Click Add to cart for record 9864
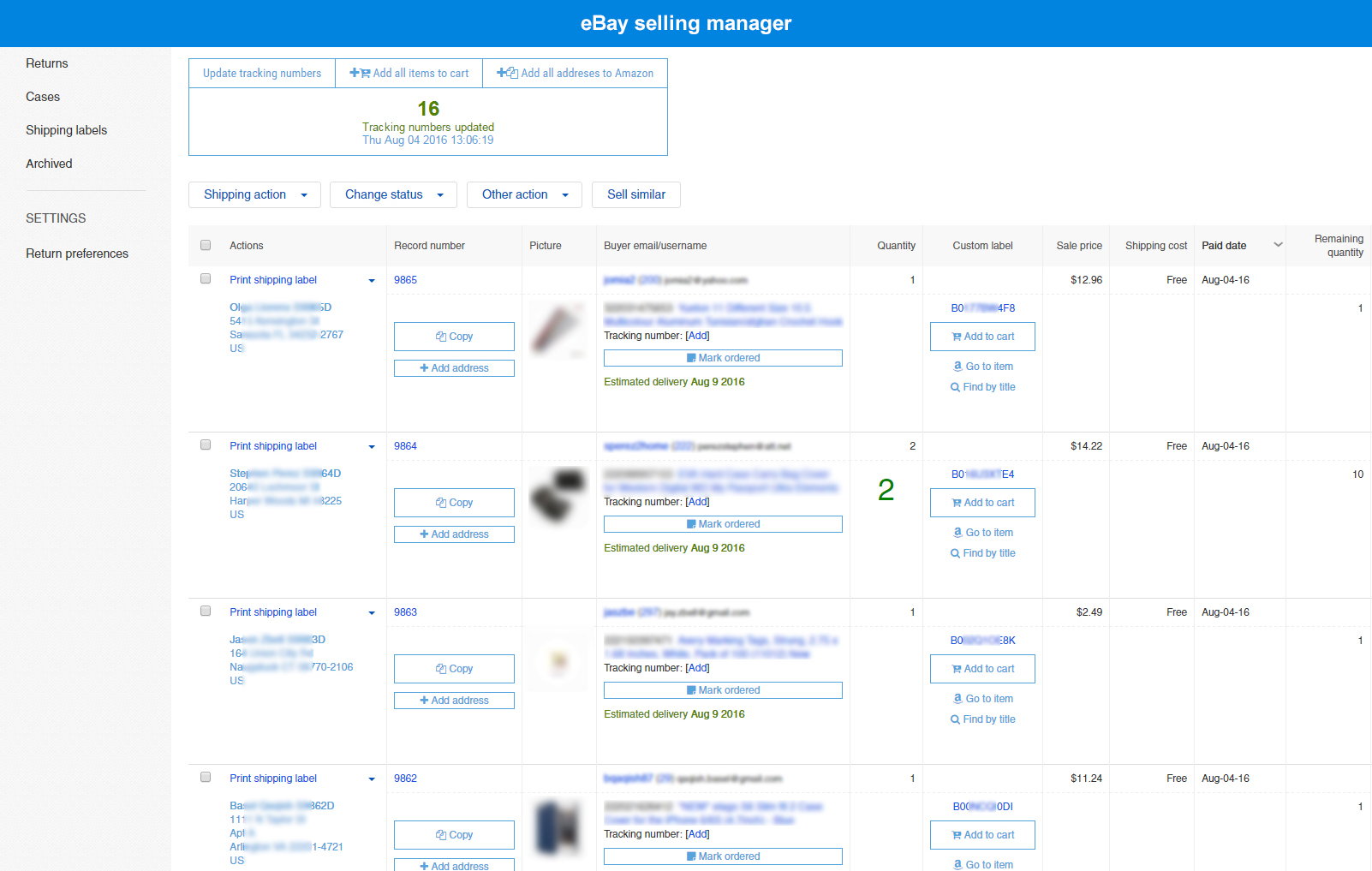Viewport: 1372px width, 871px height. coord(982,503)
